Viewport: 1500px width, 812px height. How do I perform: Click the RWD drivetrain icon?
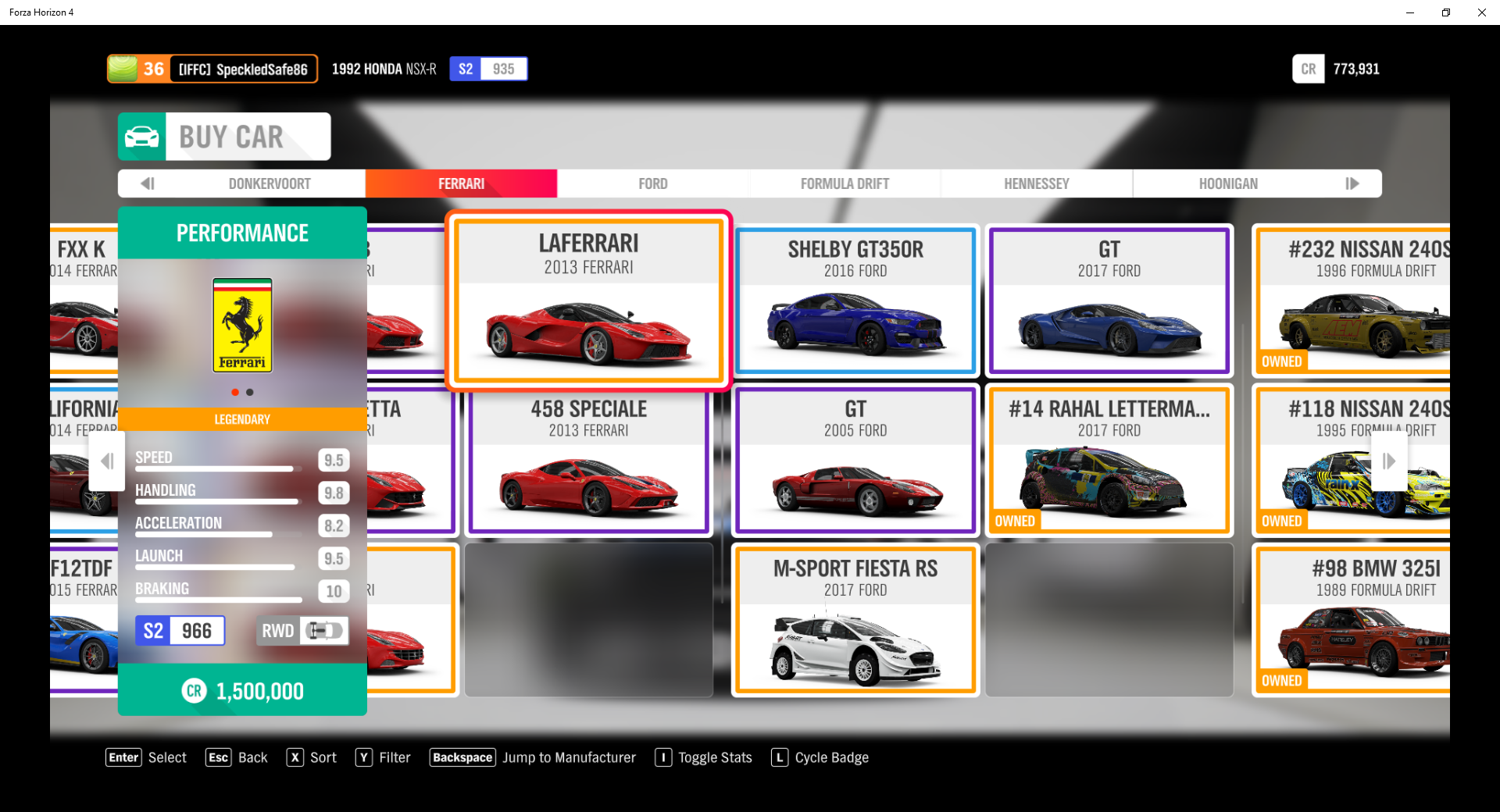point(324,631)
